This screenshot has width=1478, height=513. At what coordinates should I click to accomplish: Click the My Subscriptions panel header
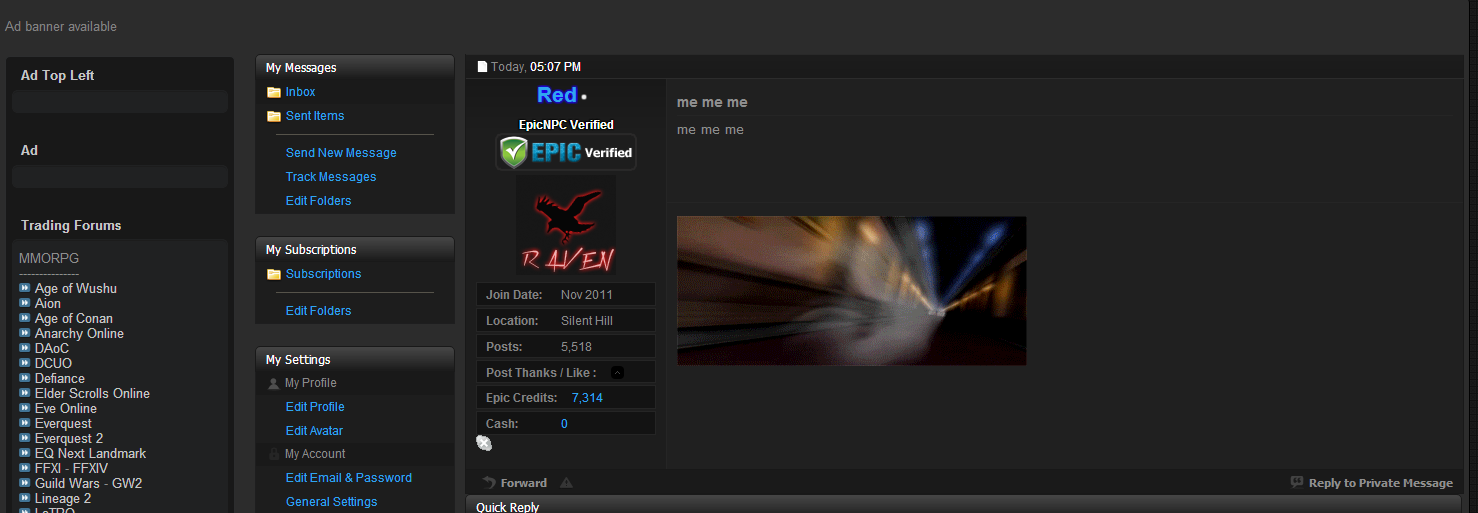point(355,249)
